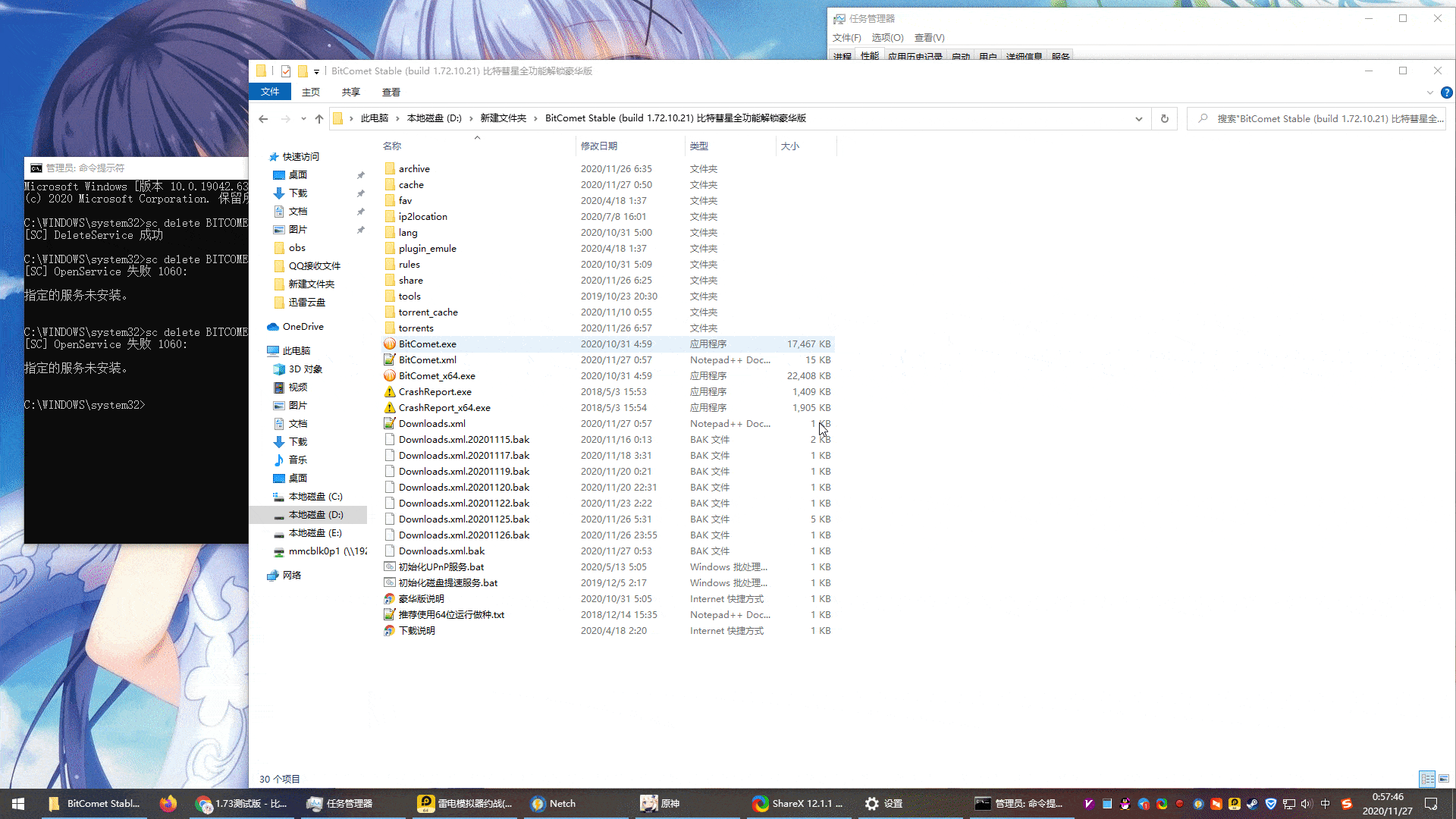
Task: Open the Windows Start button
Action: [18, 803]
